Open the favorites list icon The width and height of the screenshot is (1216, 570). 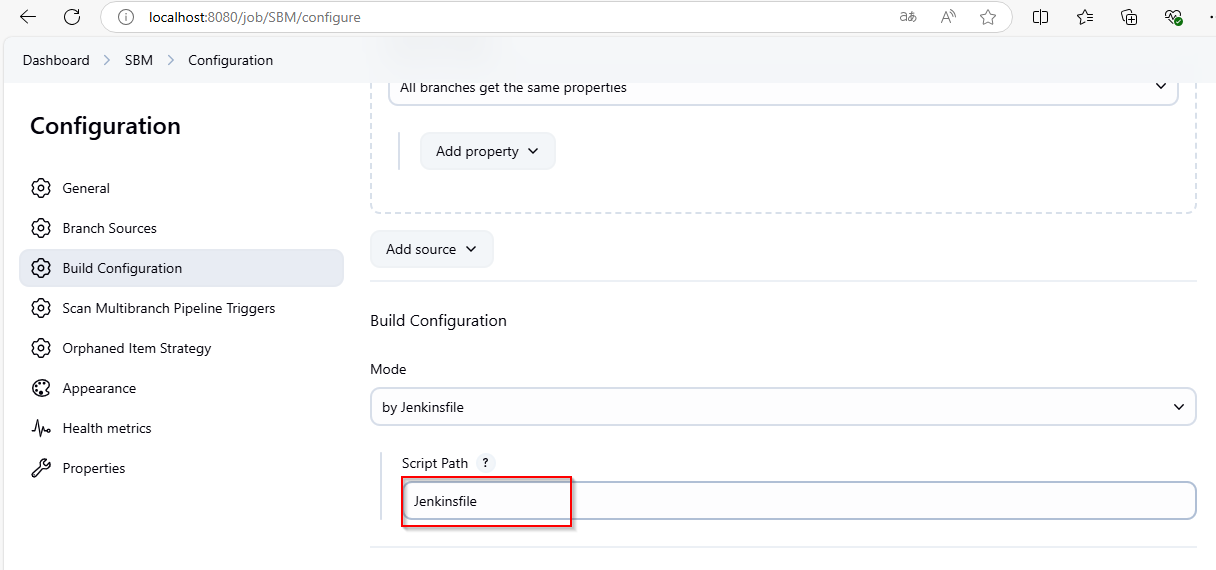click(x=1085, y=17)
